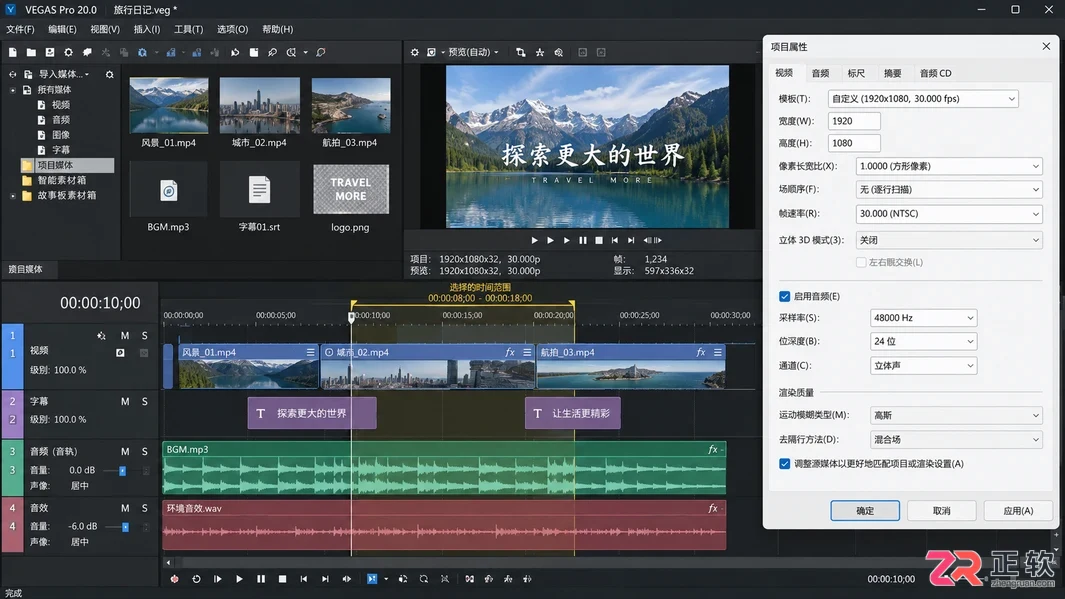Click the 确定 button
1065x599 pixels.
(865, 511)
